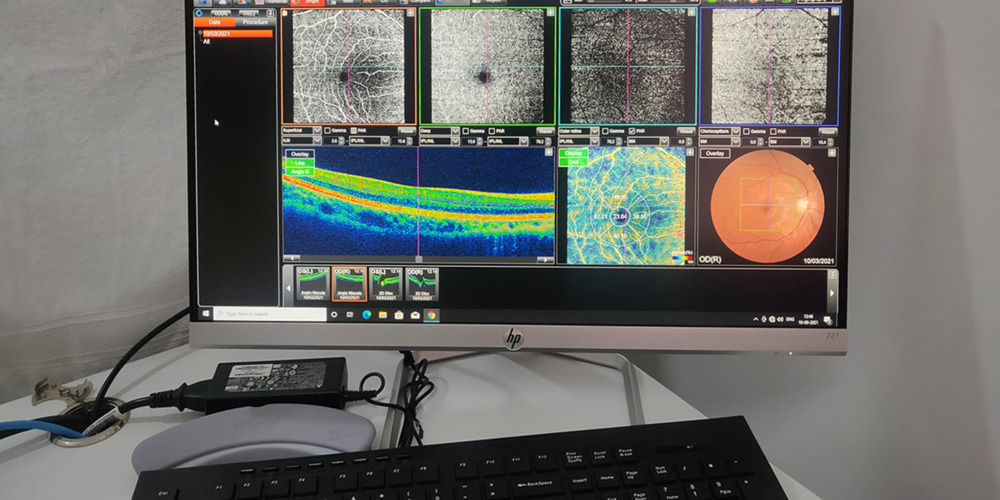
Task: Enable Gamma checkbox under Superficial image
Action: [x=328, y=130]
